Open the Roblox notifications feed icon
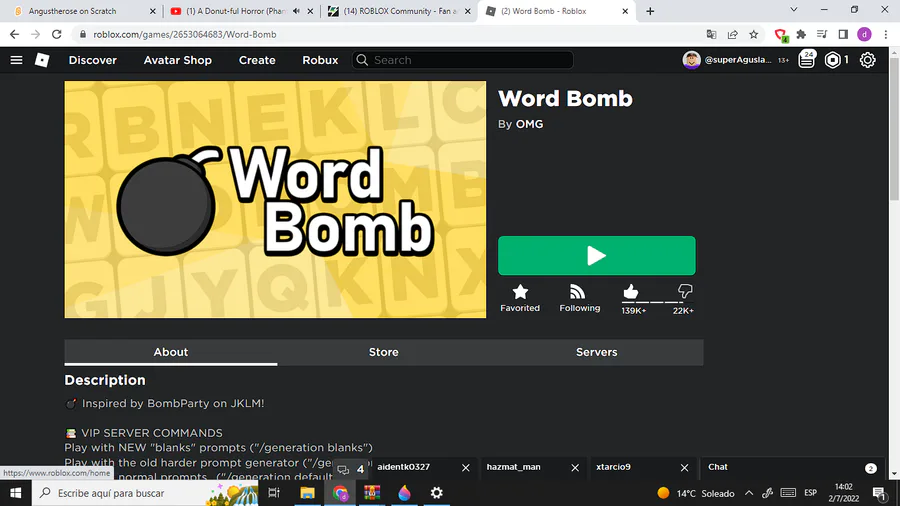The image size is (900, 506). coord(806,60)
